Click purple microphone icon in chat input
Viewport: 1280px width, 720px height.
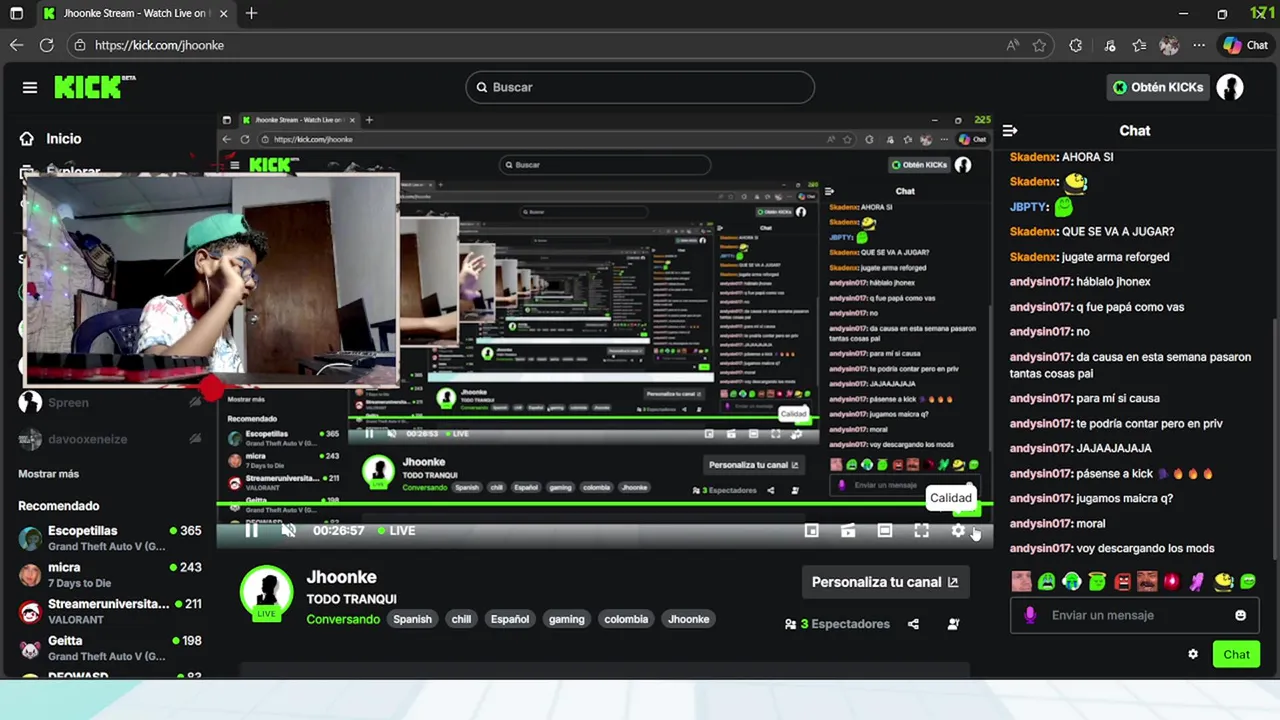click(1030, 615)
